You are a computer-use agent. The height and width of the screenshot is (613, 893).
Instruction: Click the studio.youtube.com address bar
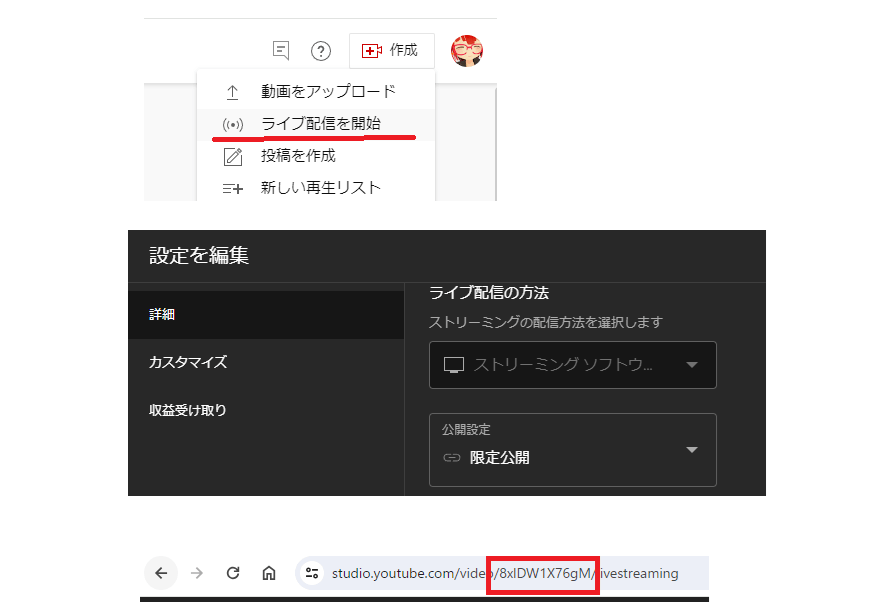502,573
